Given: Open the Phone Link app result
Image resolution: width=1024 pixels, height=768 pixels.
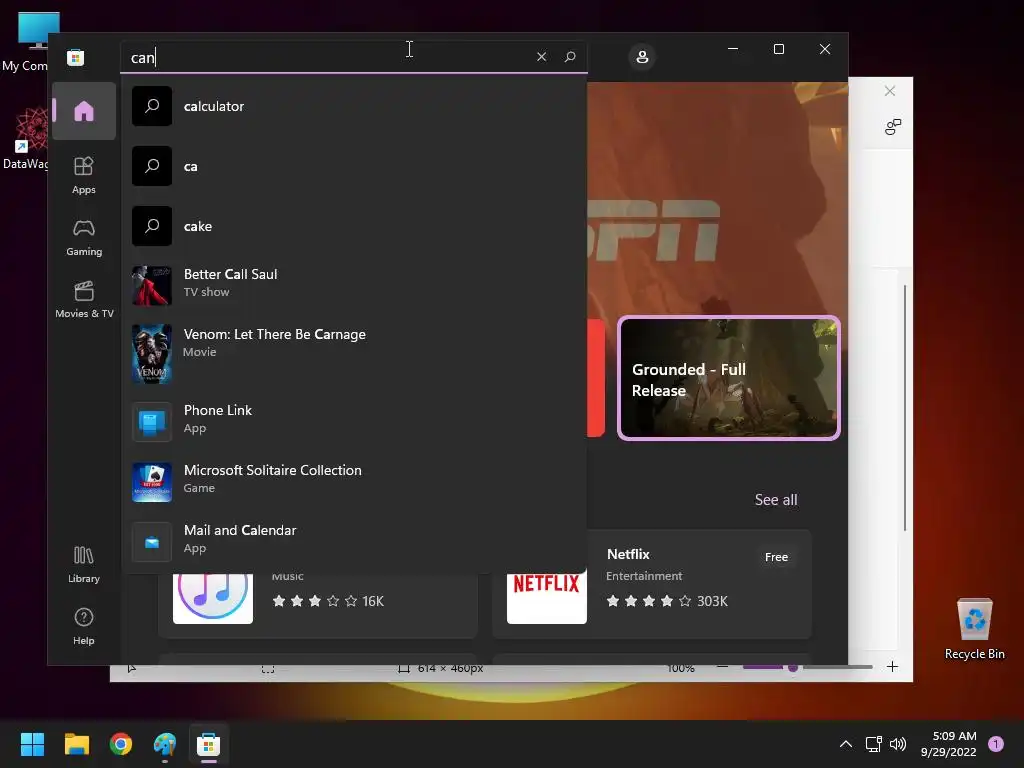Looking at the screenshot, I should point(353,421).
